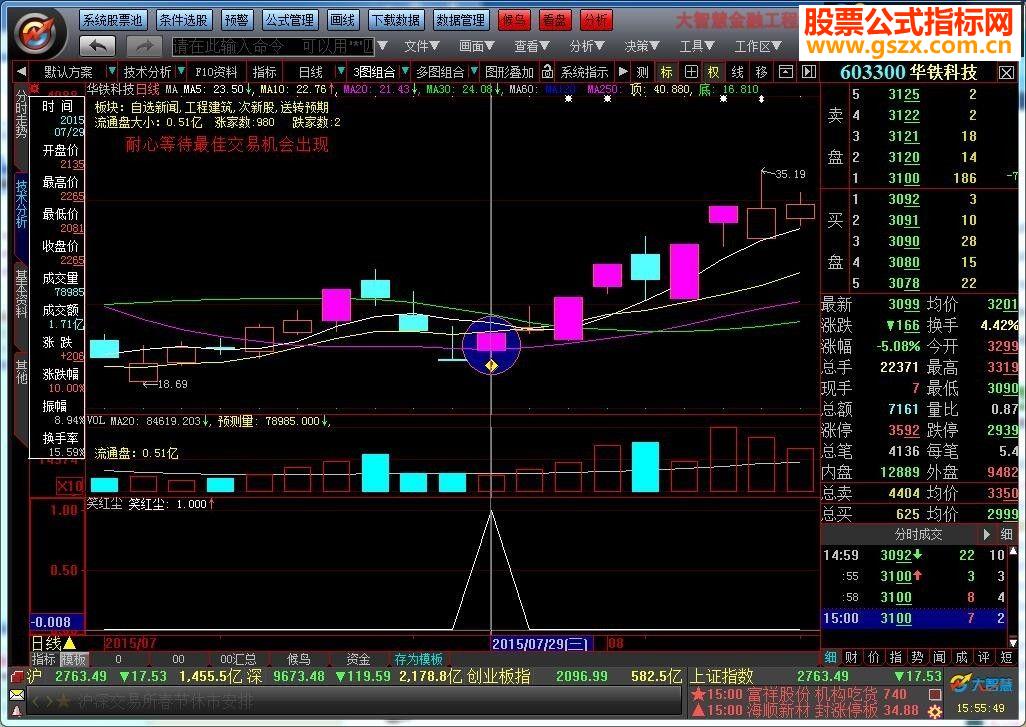The width and height of the screenshot is (1026, 727).
Task: Click the 预警 button
Action: coord(236,20)
